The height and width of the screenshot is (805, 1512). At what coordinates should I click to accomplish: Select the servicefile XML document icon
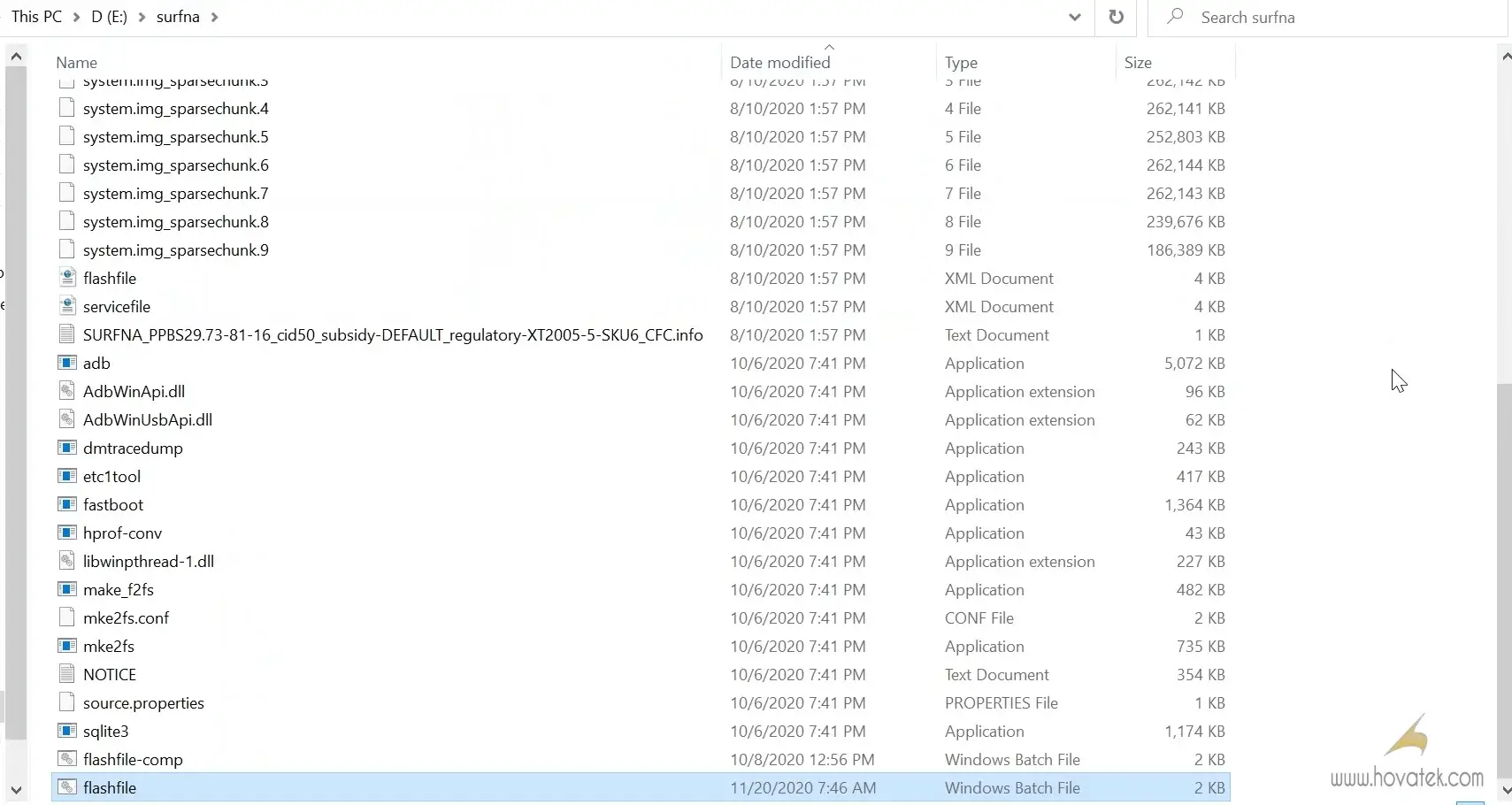coord(67,306)
